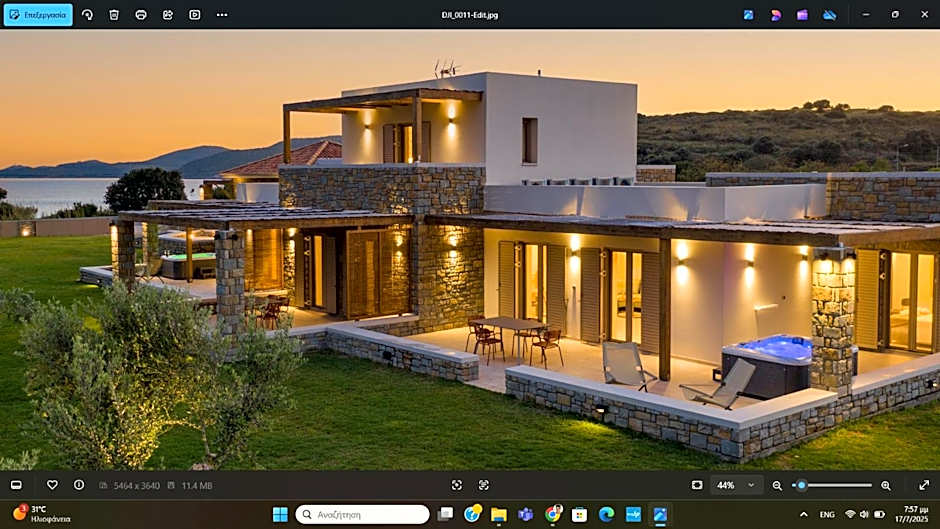Open Microsoft Store from the taskbar
This screenshot has width=940, height=529.
(579, 515)
